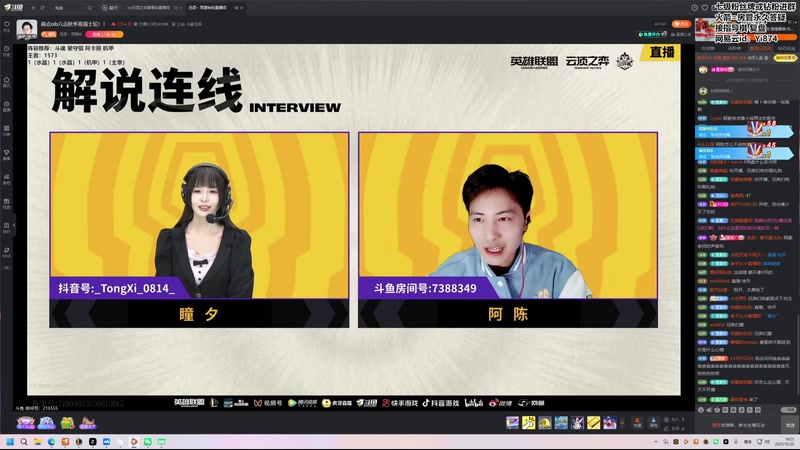Select the third gift icon in gift bar

click(x=545, y=422)
